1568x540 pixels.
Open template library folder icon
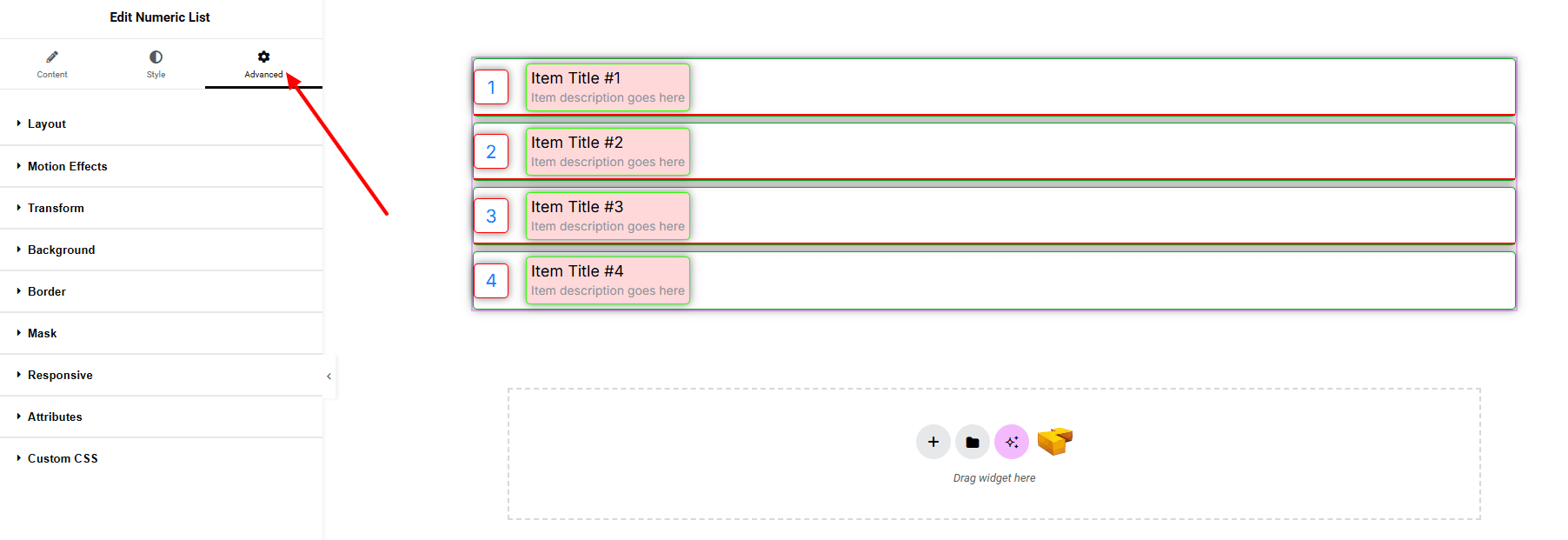point(972,442)
